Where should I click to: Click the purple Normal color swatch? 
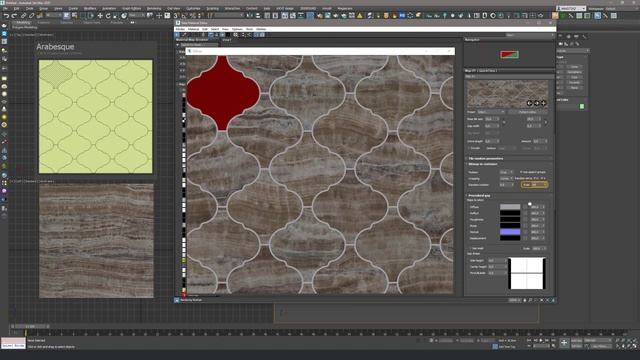(x=510, y=232)
